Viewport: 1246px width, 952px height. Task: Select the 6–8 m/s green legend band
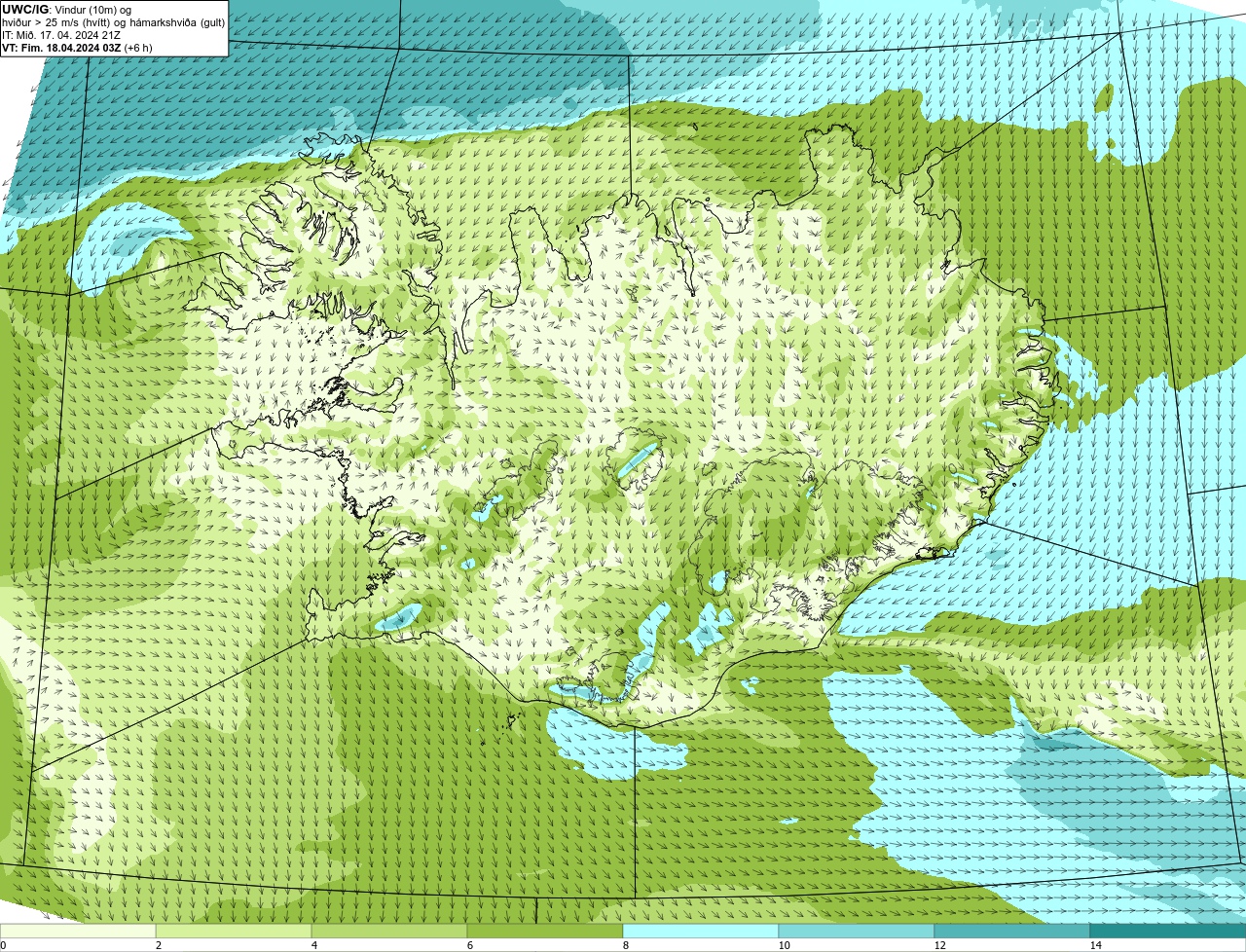(545, 931)
